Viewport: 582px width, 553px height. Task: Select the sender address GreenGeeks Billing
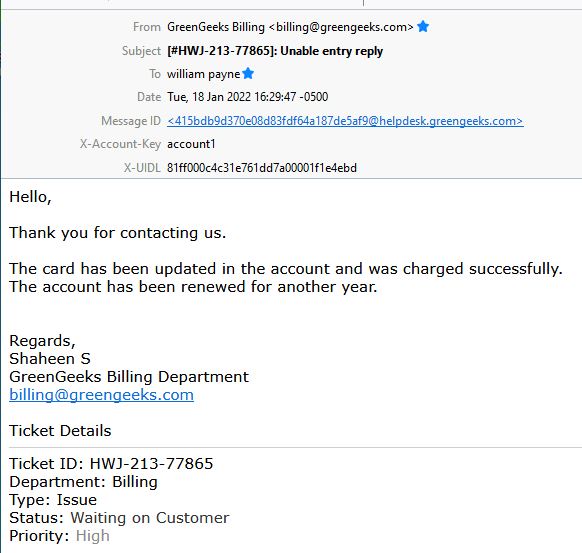290,27
